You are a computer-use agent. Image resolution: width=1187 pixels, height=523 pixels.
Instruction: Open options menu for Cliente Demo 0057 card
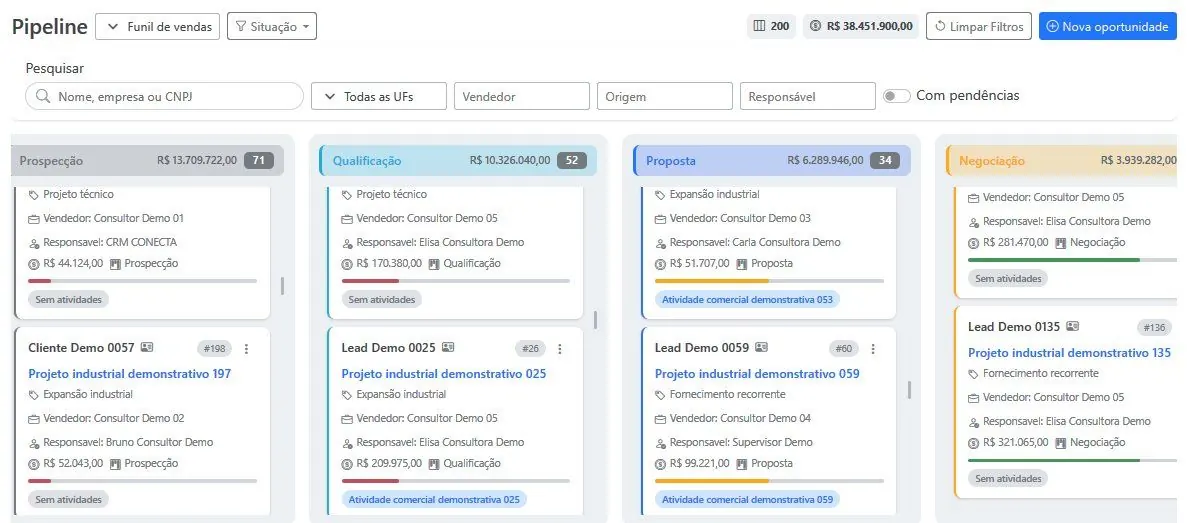[x=246, y=349]
